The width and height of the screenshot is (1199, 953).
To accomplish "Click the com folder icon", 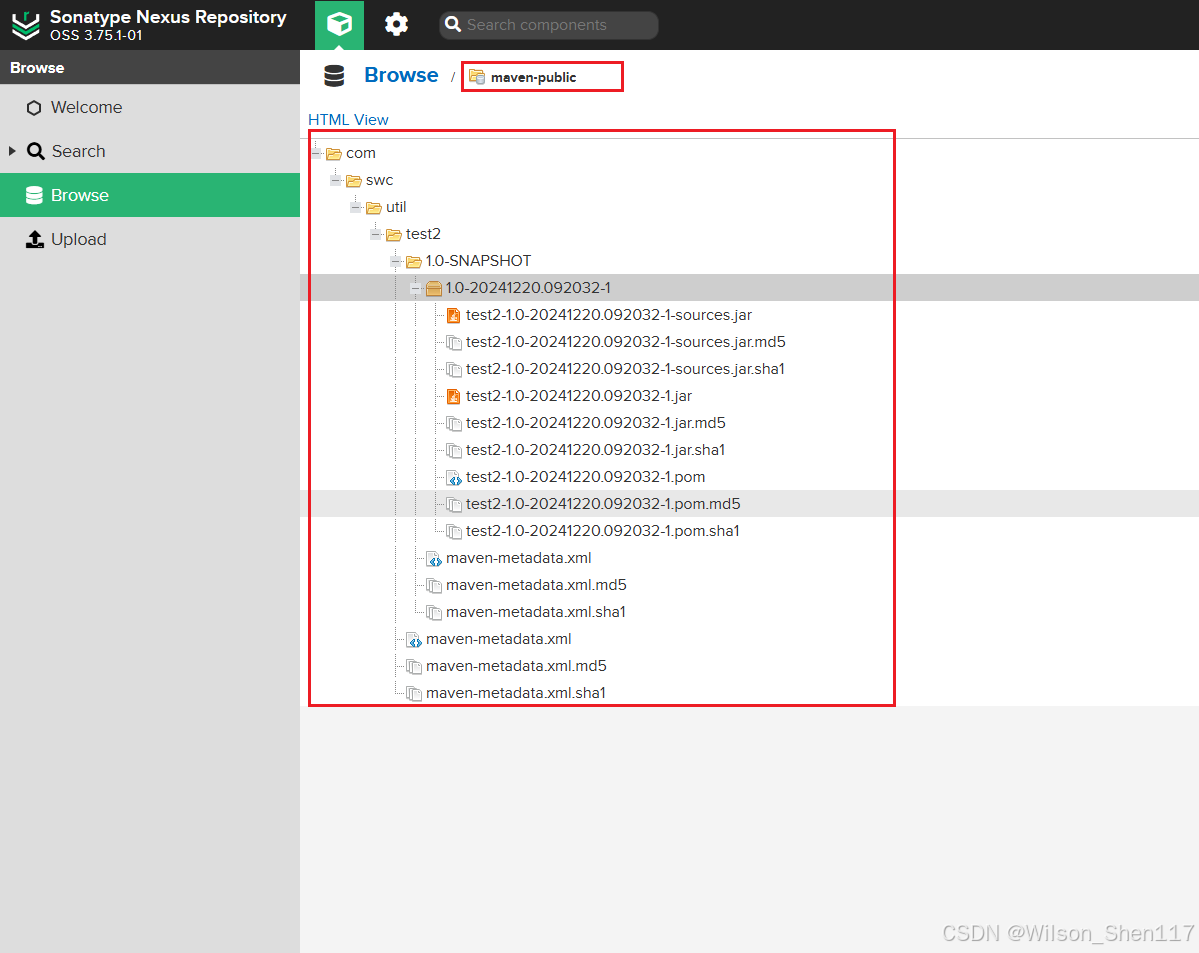I will [x=333, y=154].
